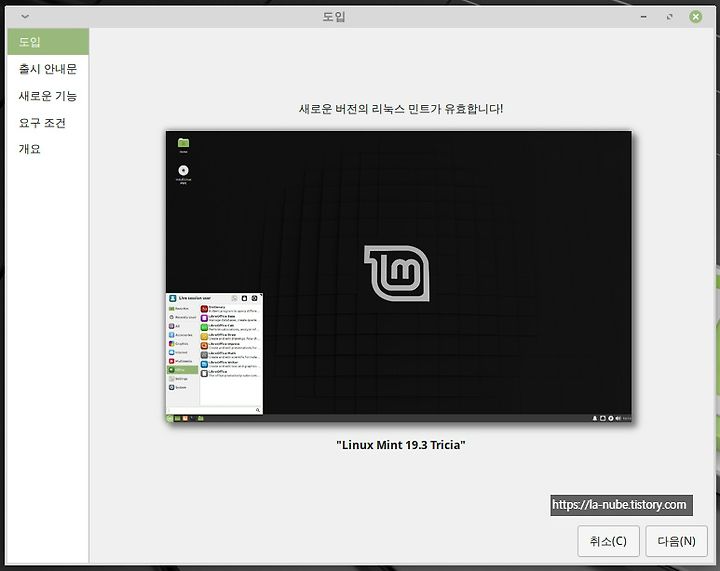
Task: Click the Linux Mint 19.3 desktop preview image
Action: [x=399, y=277]
